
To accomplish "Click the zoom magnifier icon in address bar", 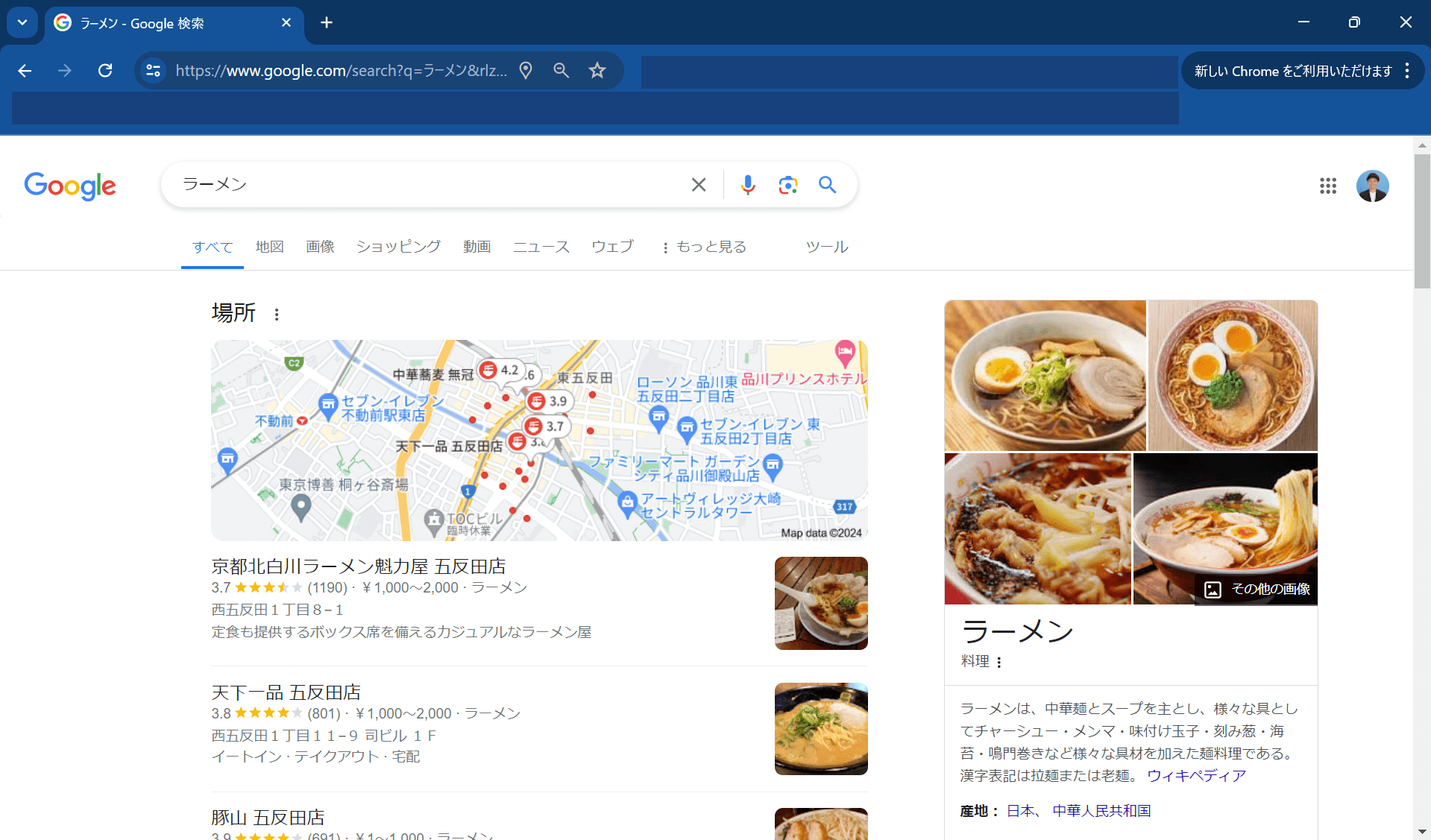I will coord(562,71).
